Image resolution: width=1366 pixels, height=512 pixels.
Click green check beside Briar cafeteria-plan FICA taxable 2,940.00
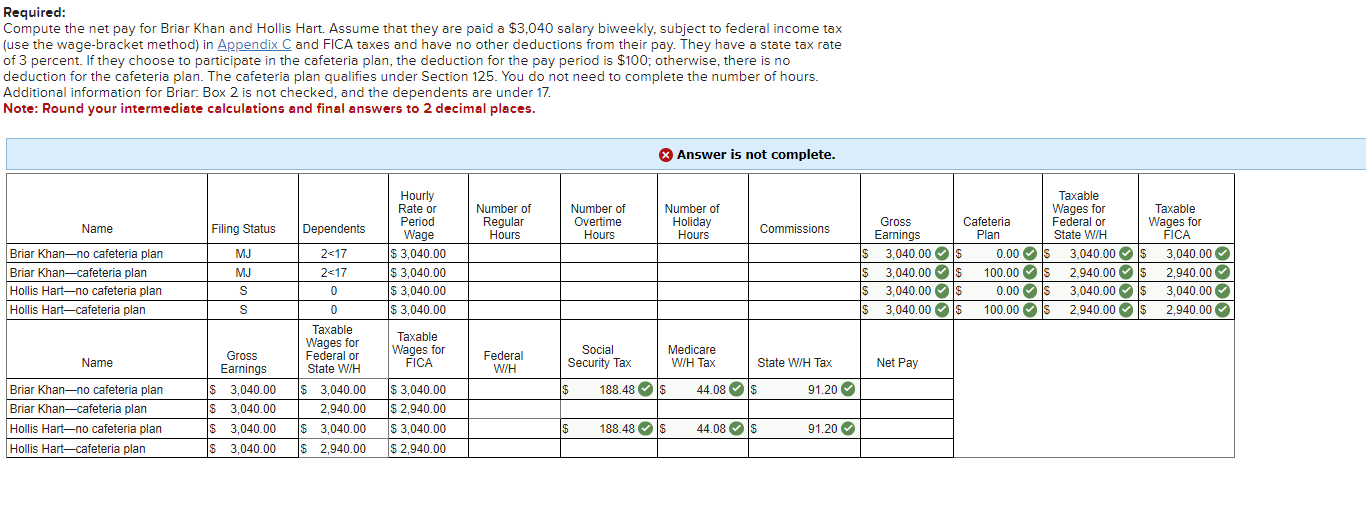[1223, 273]
